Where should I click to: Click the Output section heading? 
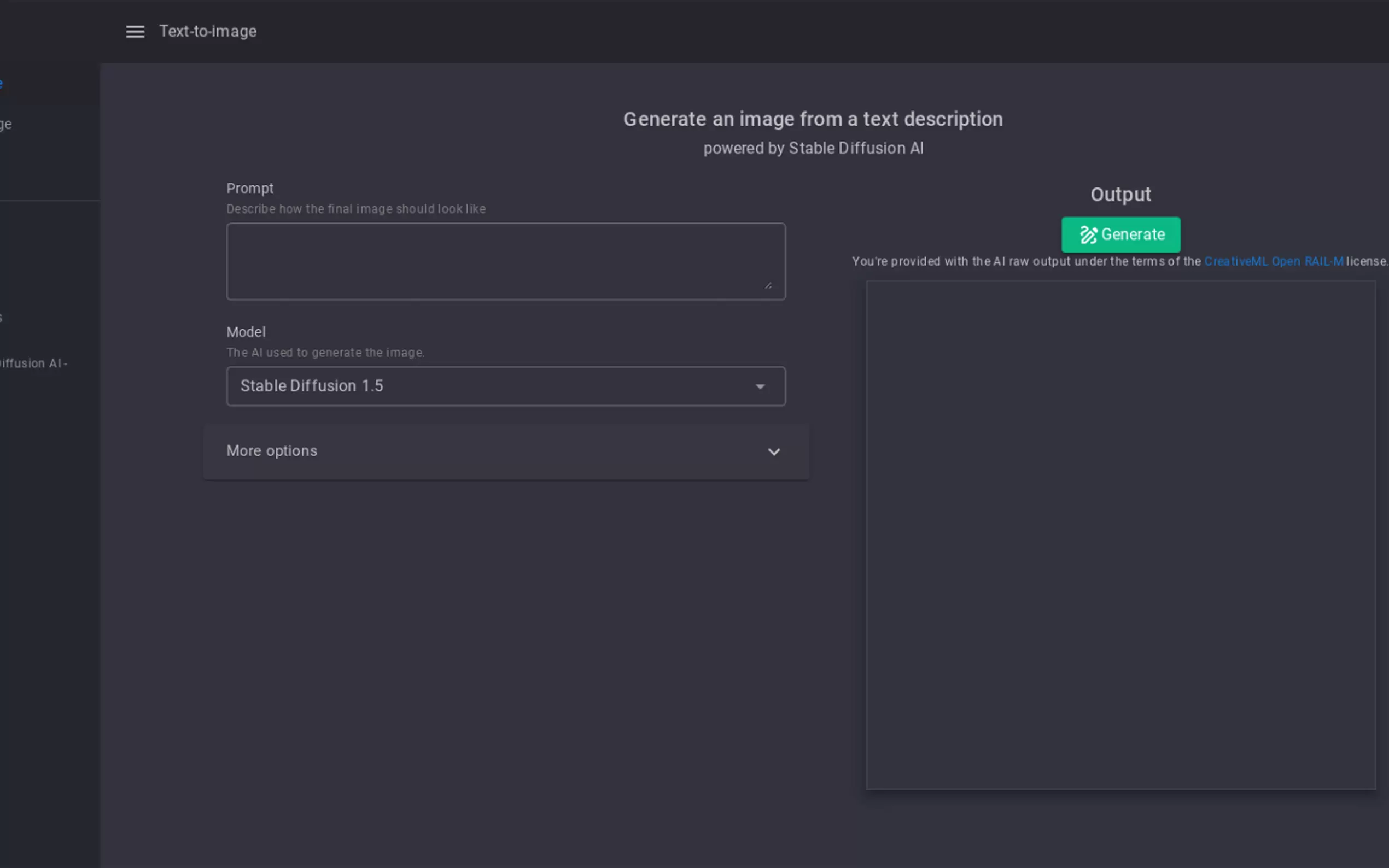pos(1120,195)
